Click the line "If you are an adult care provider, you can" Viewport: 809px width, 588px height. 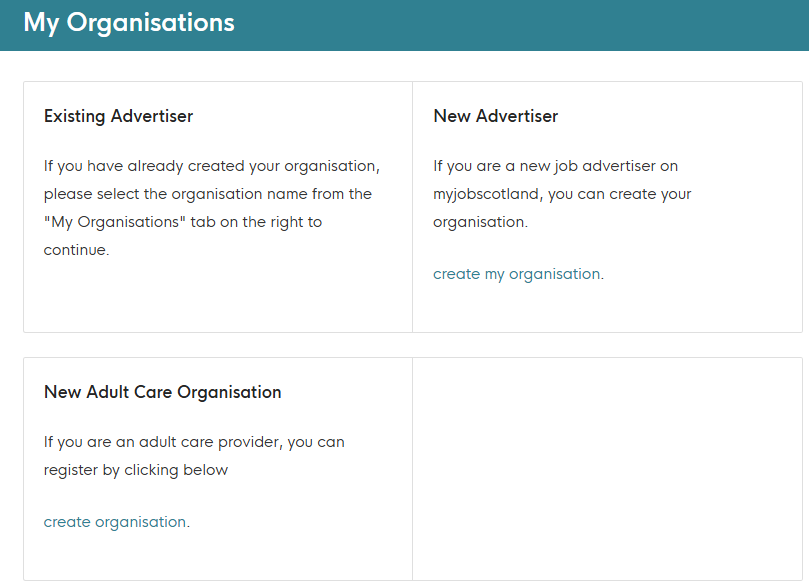pos(194,442)
